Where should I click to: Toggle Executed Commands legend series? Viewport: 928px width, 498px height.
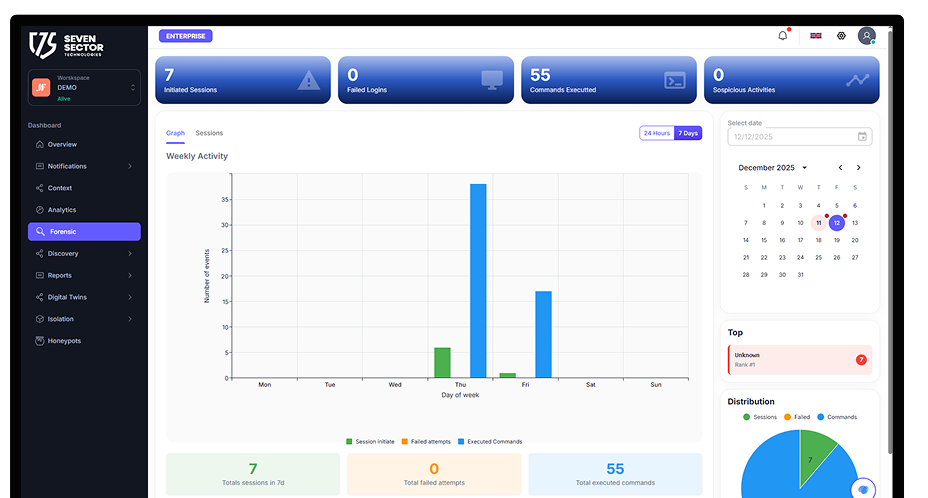(x=492, y=441)
